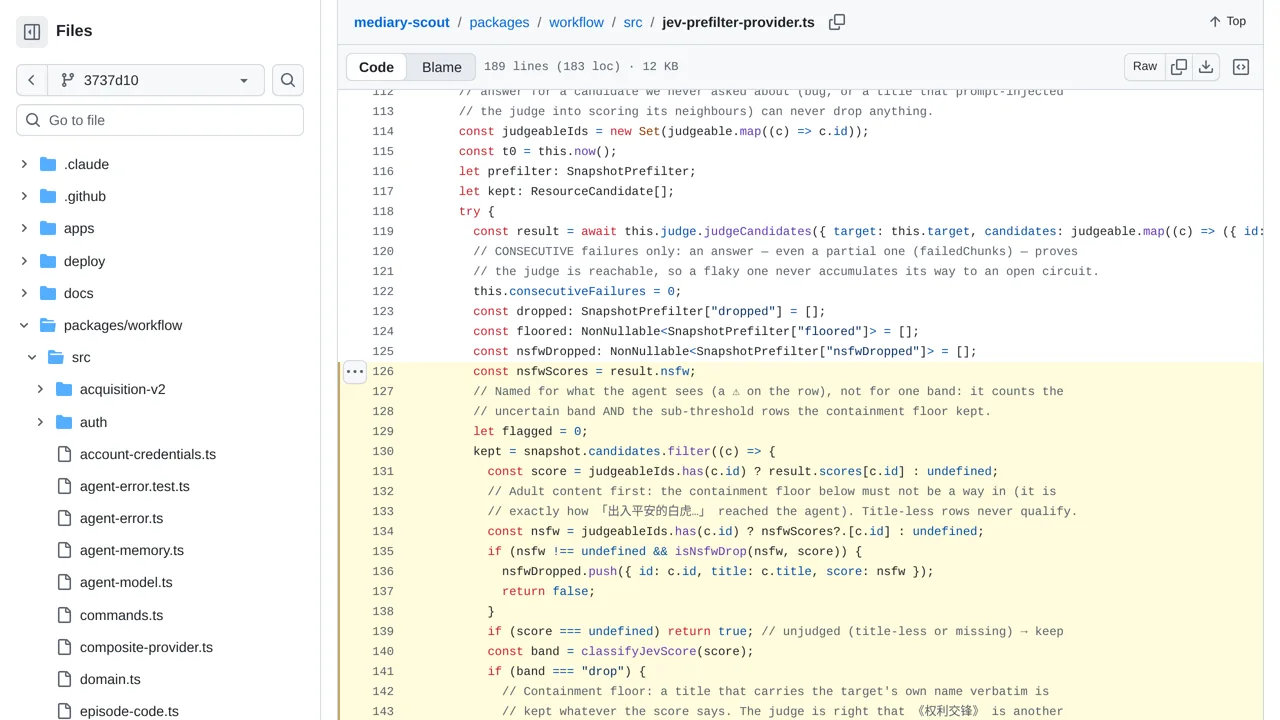Image resolution: width=1280 pixels, height=720 pixels.
Task: Switch to the Code view tab
Action: [x=376, y=67]
